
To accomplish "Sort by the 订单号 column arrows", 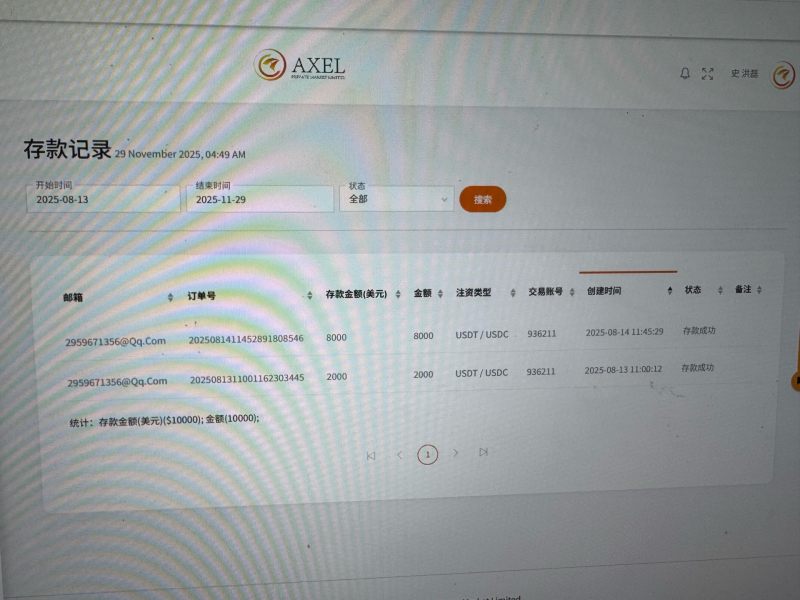I will 310,295.
